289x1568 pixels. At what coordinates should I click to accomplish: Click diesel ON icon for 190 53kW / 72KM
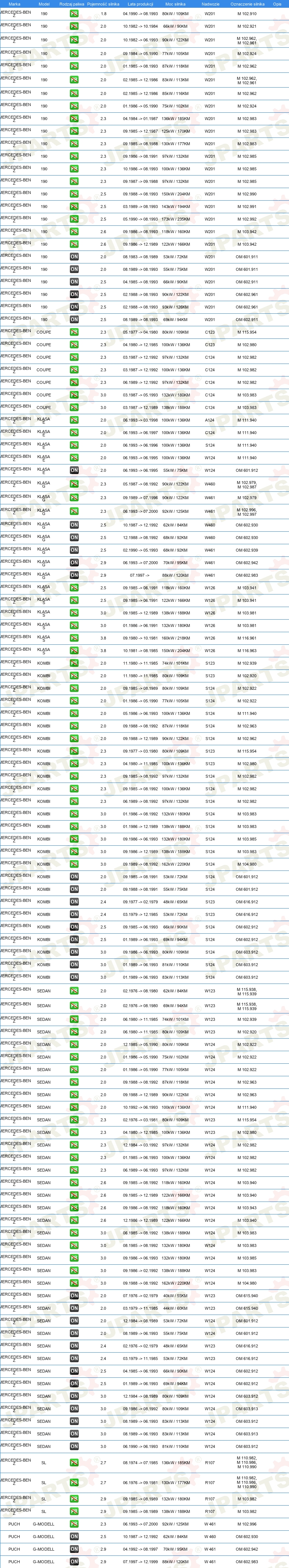pos(74,257)
